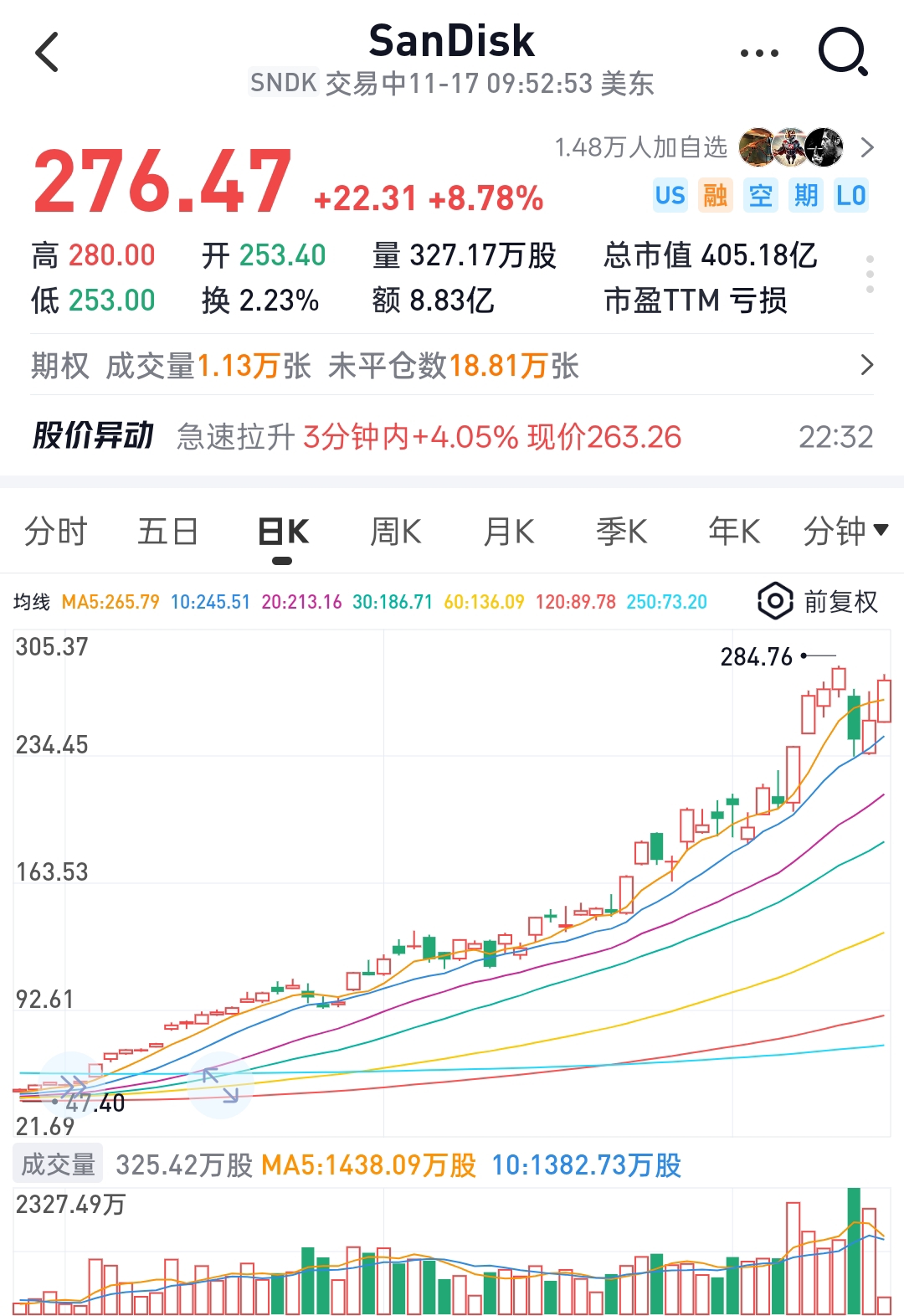Tap the 1.48万人加自选 text
This screenshot has height=1316, width=904.
pyautogui.click(x=640, y=147)
